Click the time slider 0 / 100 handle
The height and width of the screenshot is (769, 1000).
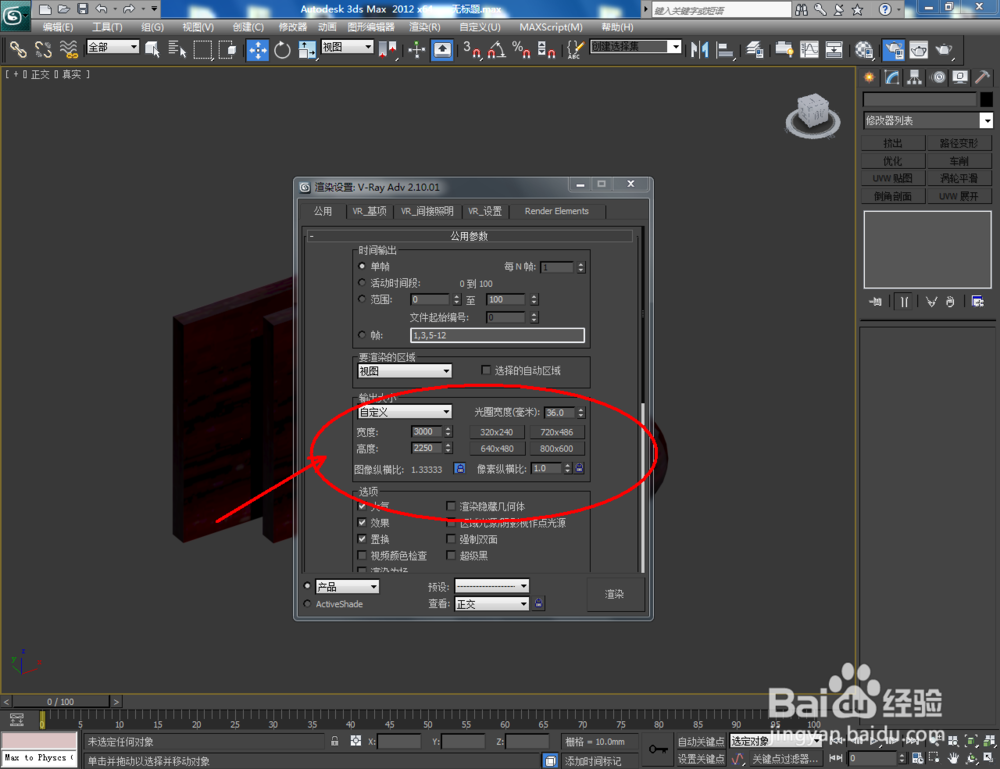pyautogui.click(x=61, y=701)
